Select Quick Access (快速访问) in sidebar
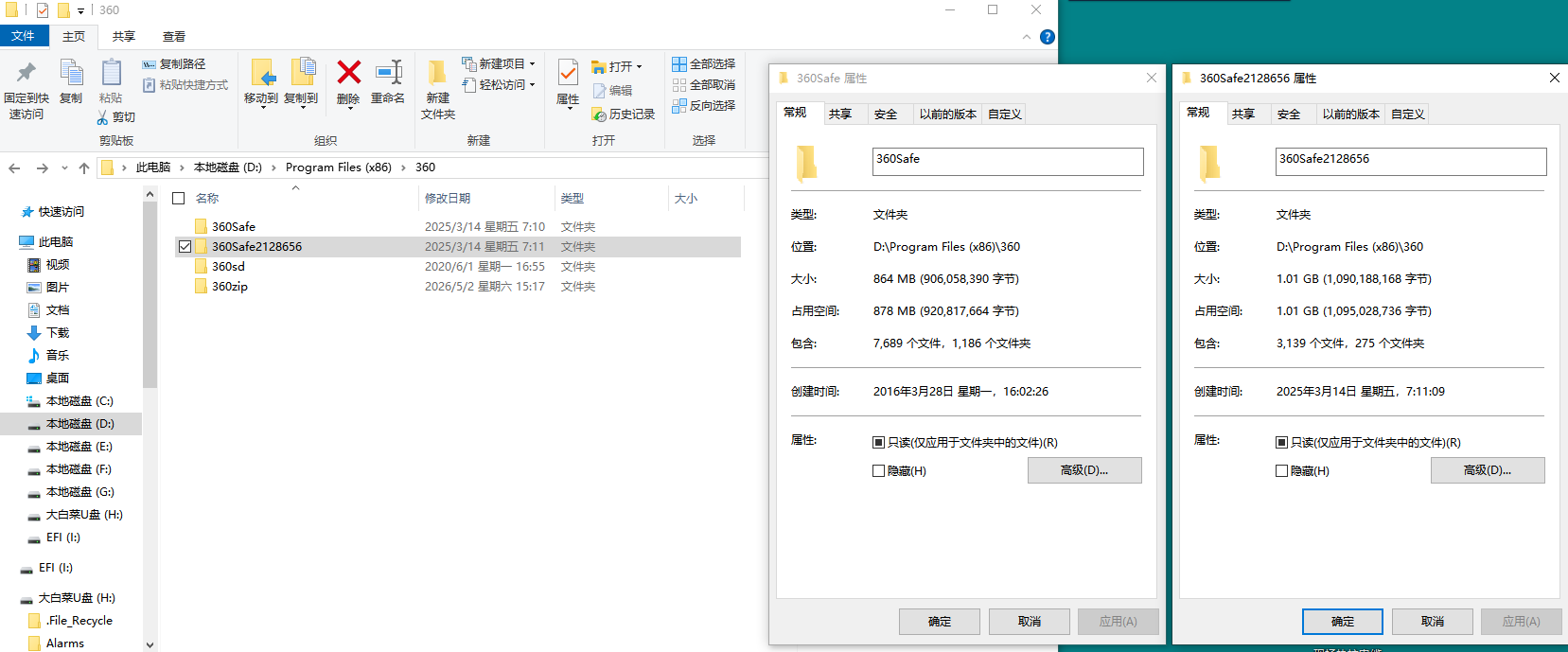1568x652 pixels. pyautogui.click(x=61, y=212)
